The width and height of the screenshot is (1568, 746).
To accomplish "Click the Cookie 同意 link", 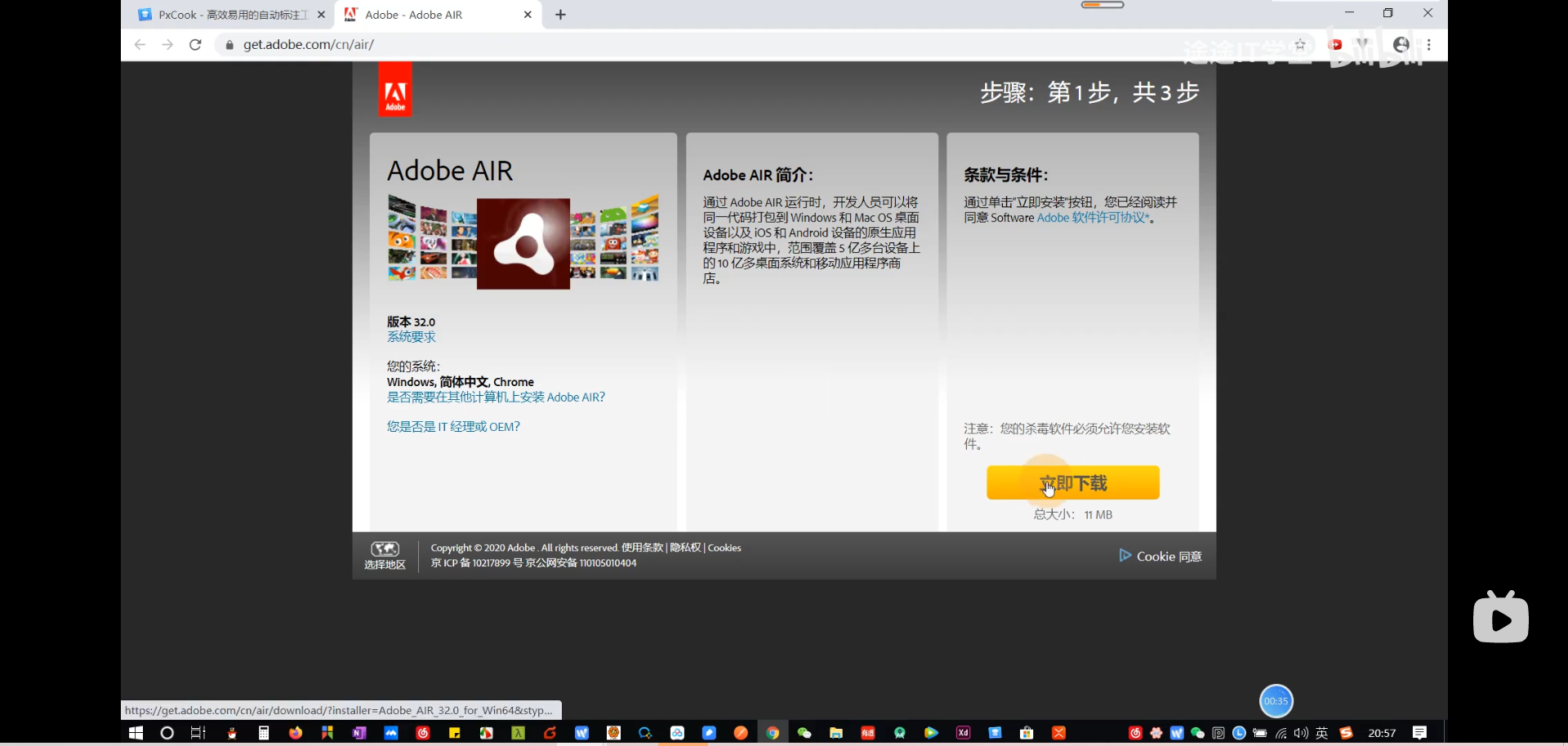I will 1160,556.
